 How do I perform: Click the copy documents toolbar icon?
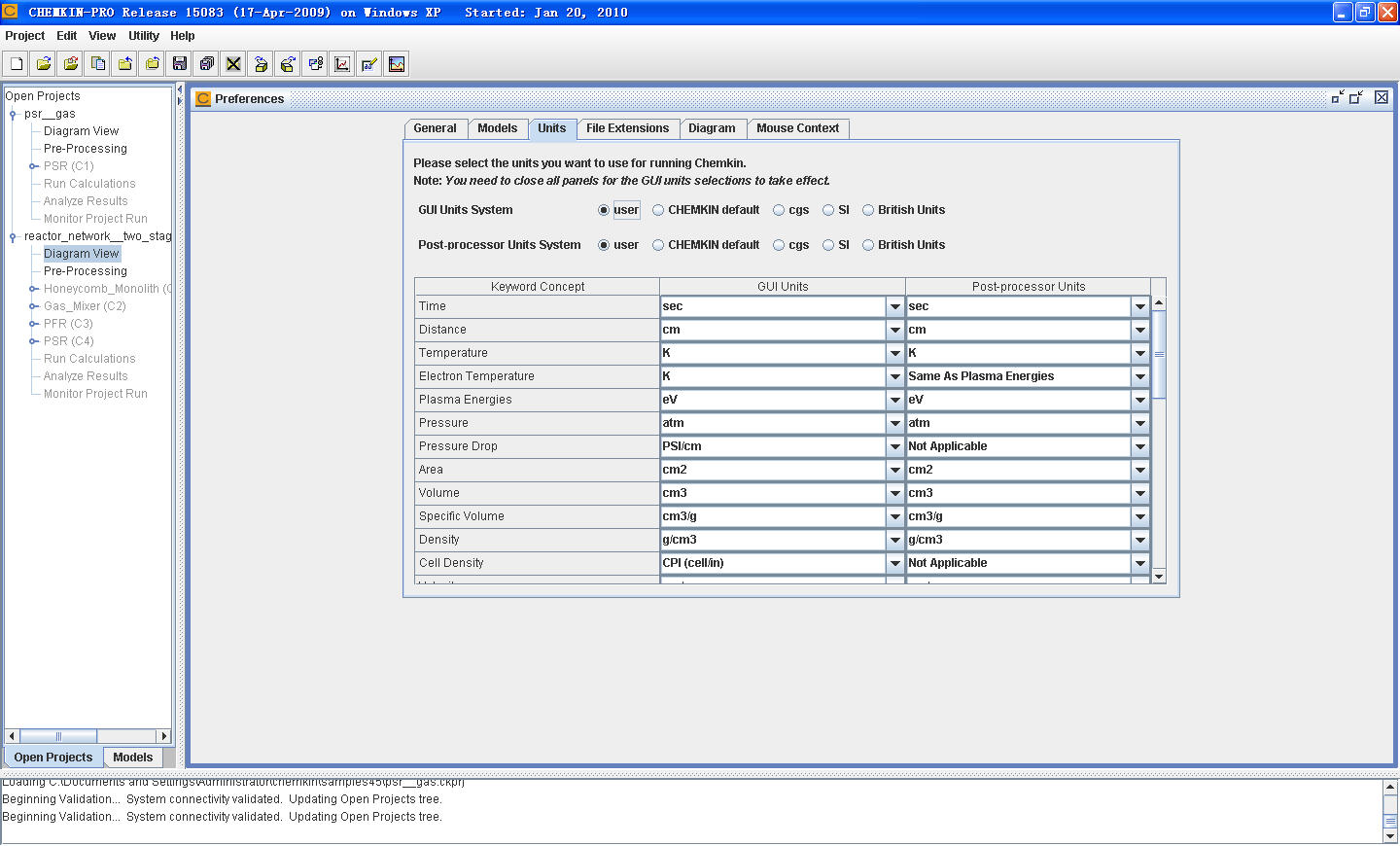(x=98, y=64)
